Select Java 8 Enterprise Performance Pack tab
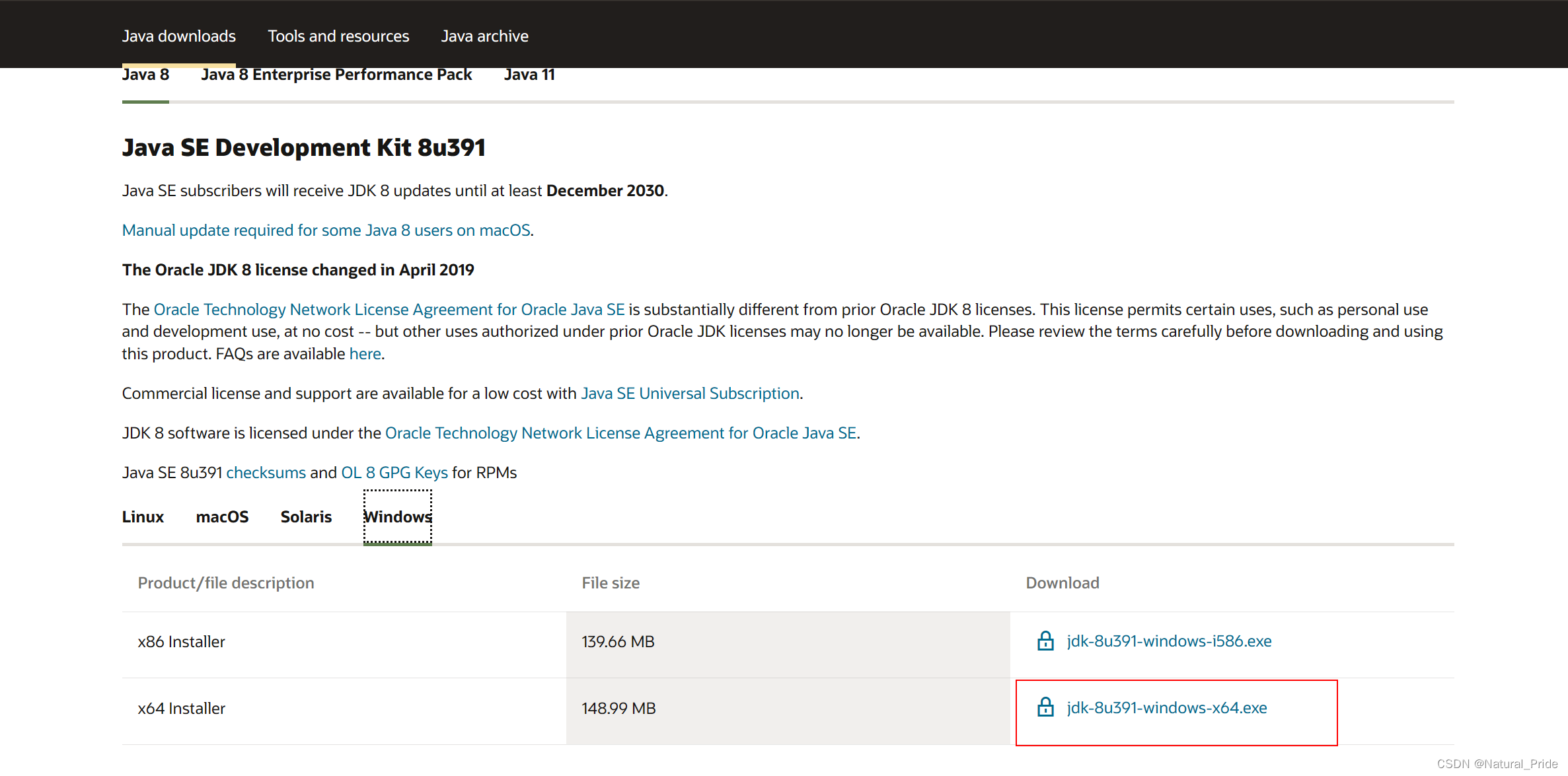This screenshot has width=1568, height=776. pos(336,75)
